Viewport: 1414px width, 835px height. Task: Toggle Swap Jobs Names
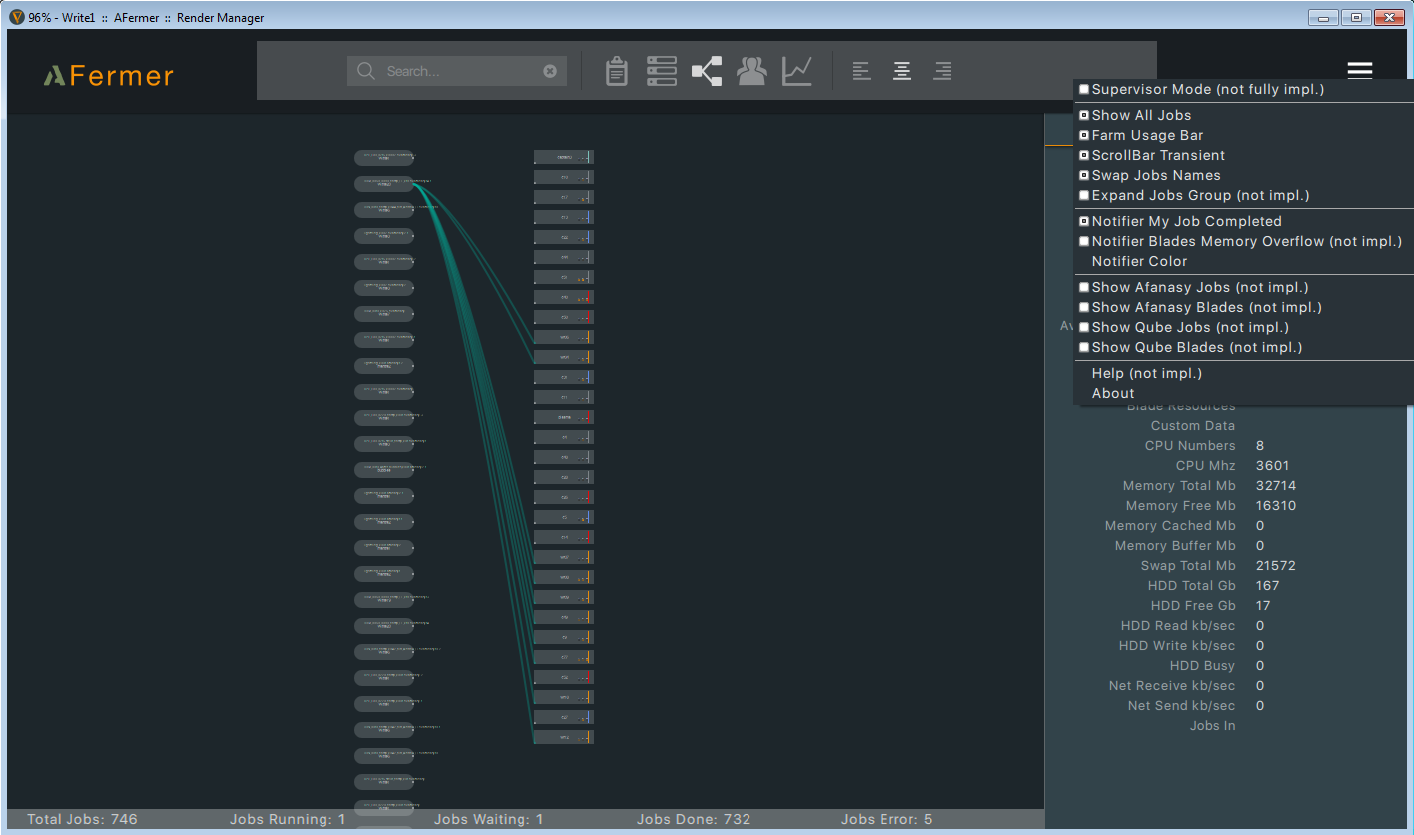coord(1084,176)
